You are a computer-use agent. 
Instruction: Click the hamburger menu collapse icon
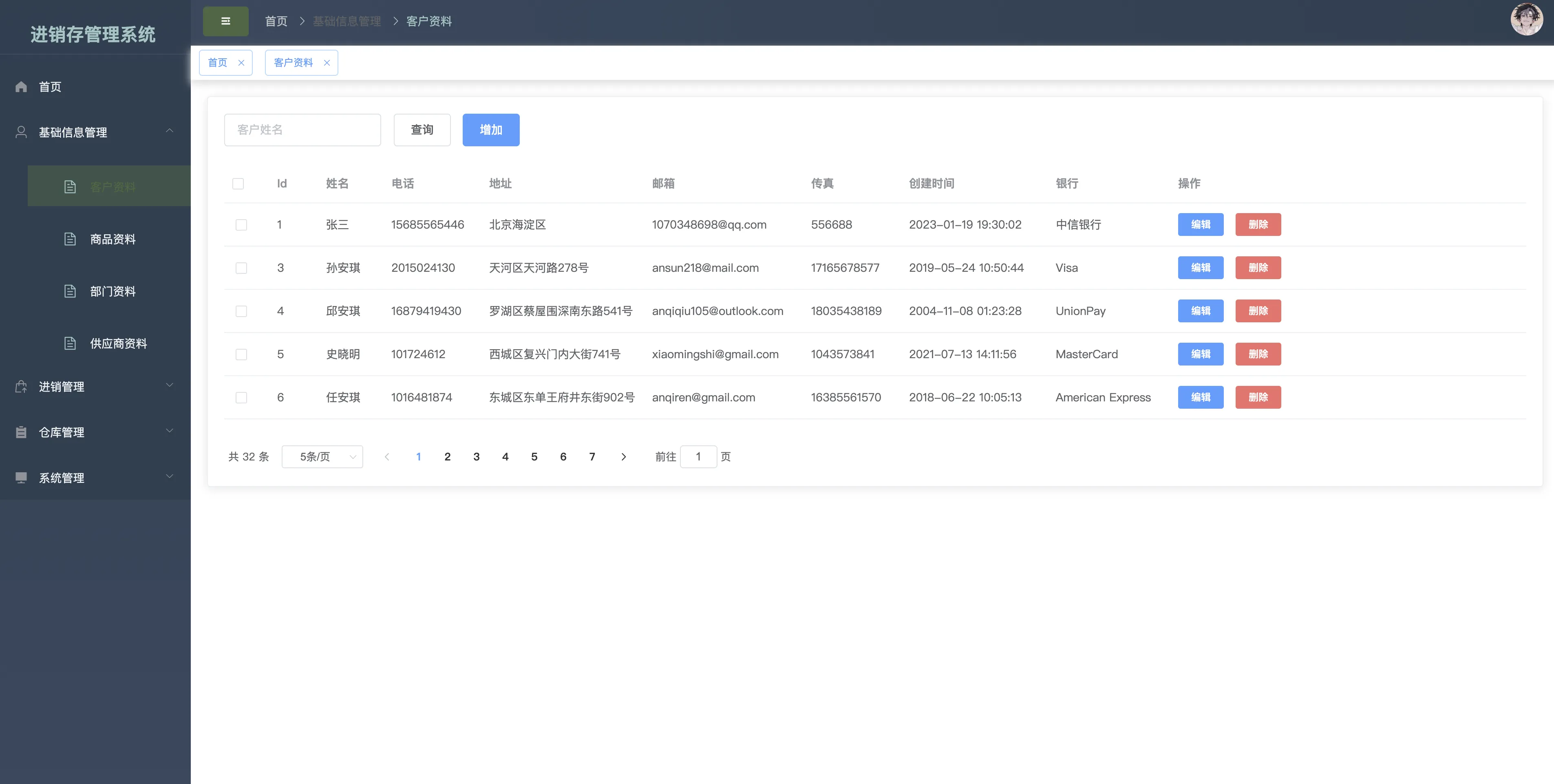click(225, 21)
